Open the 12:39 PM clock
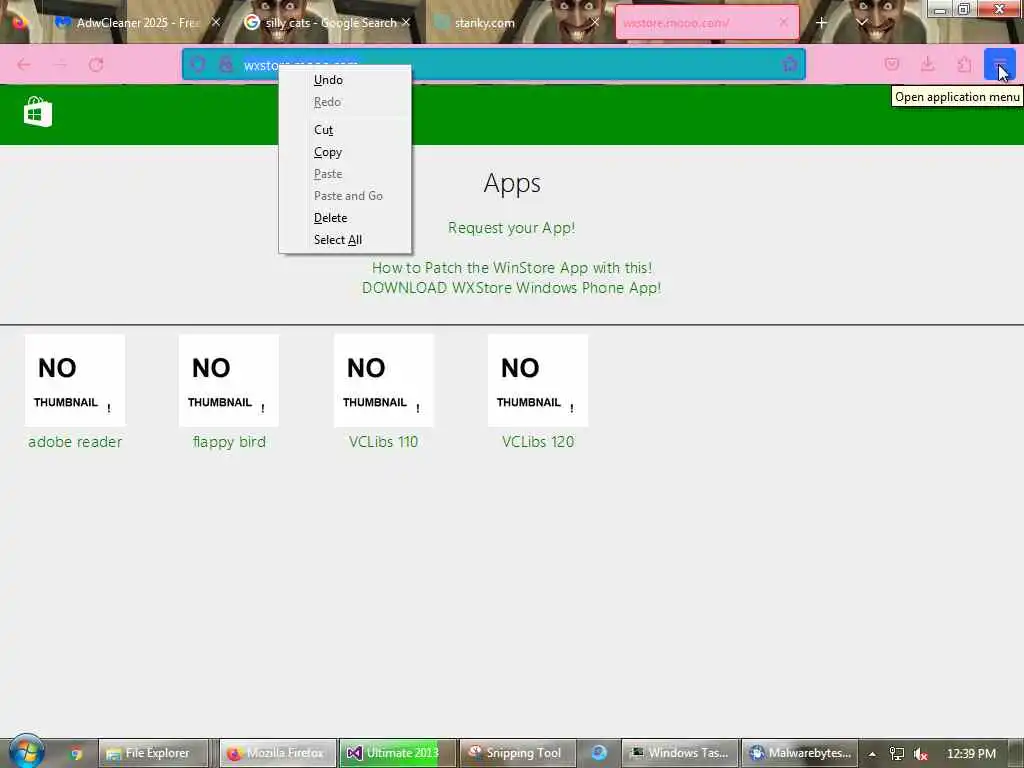Viewport: 1024px width, 768px height. coord(971,754)
